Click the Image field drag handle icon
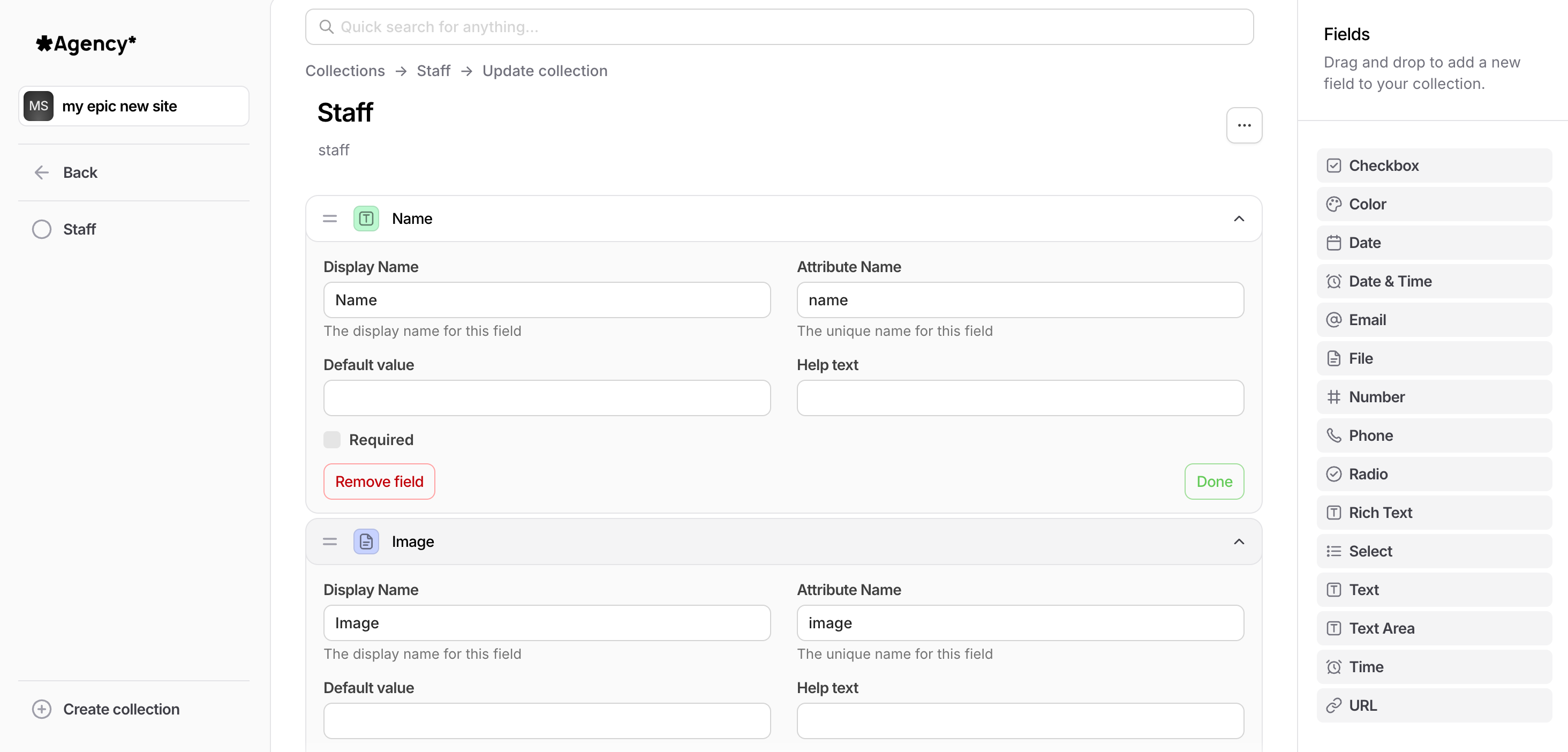Image resolution: width=1568 pixels, height=752 pixels. coord(329,542)
